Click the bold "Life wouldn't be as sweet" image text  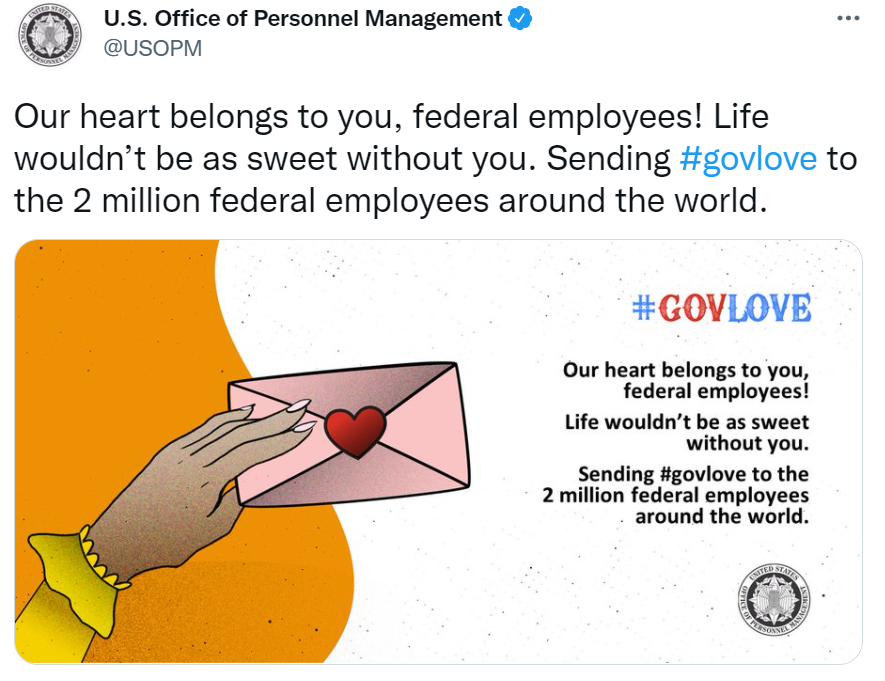pyautogui.click(x=687, y=422)
